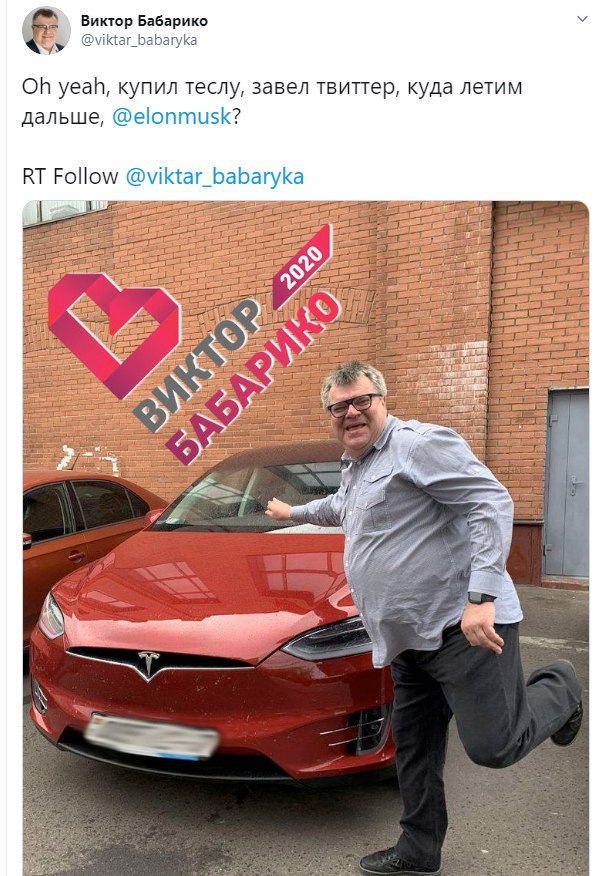Click the Tesla emblem on the car's front

(149, 664)
